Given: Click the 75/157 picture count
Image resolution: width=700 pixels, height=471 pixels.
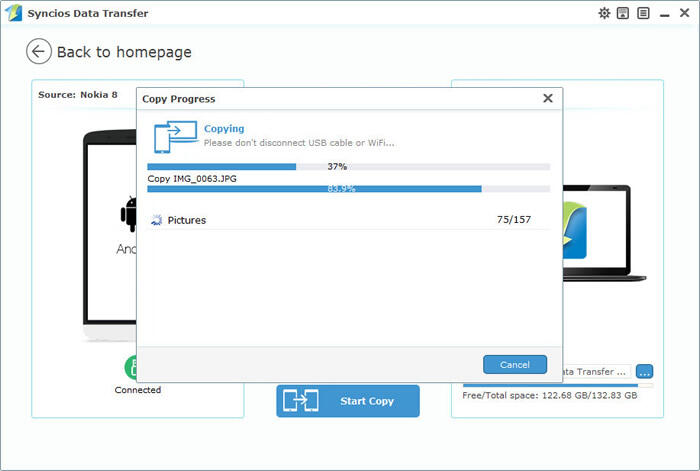Looking at the screenshot, I should (514, 219).
